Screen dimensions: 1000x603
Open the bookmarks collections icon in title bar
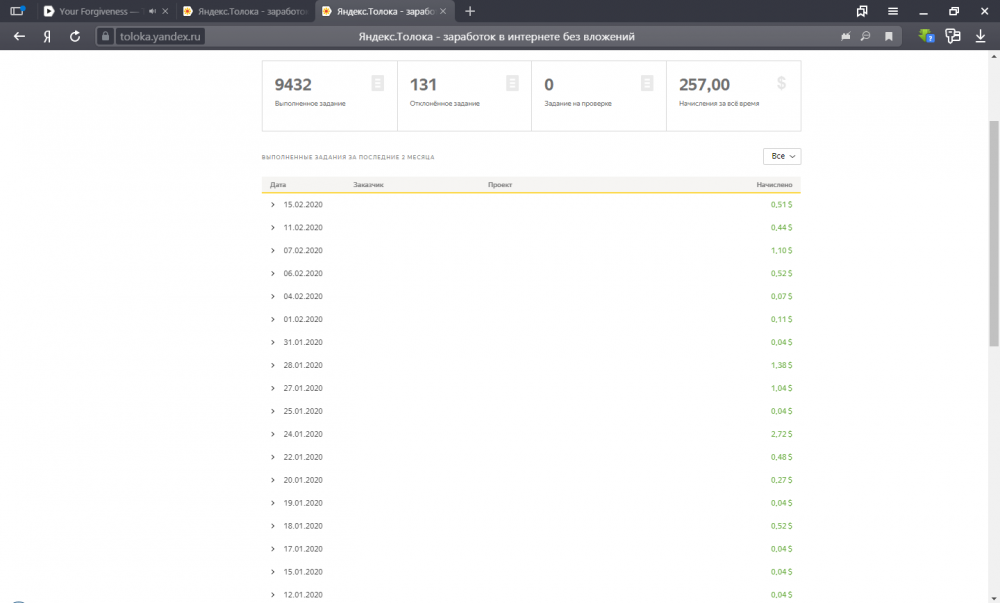[862, 11]
